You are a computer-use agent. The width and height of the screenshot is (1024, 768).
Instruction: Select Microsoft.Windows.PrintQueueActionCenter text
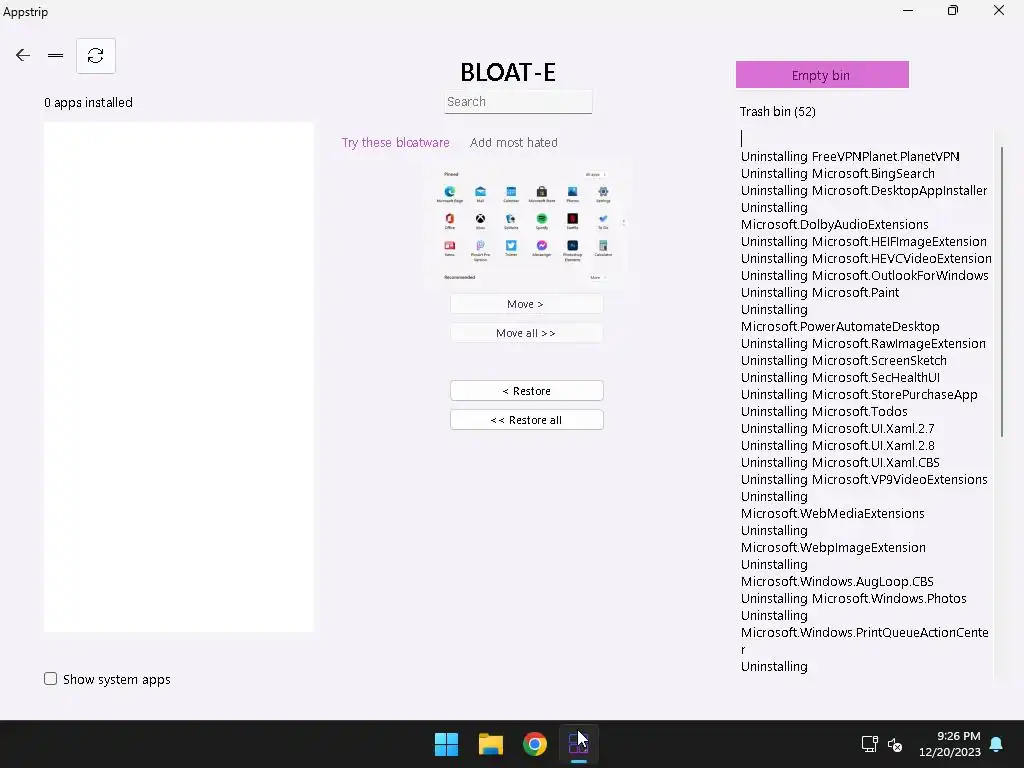865,641
